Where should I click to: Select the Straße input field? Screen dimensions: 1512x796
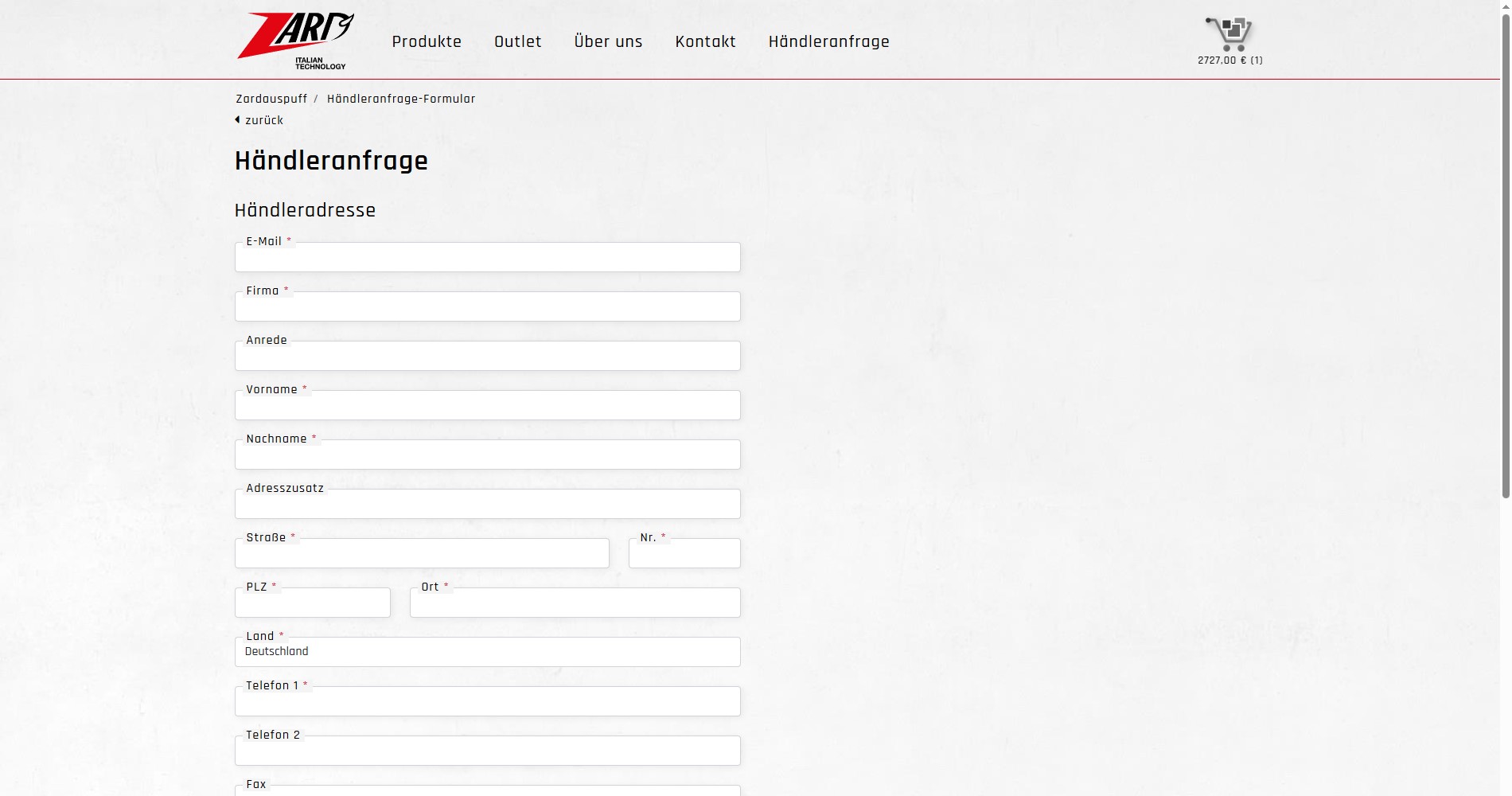[422, 554]
